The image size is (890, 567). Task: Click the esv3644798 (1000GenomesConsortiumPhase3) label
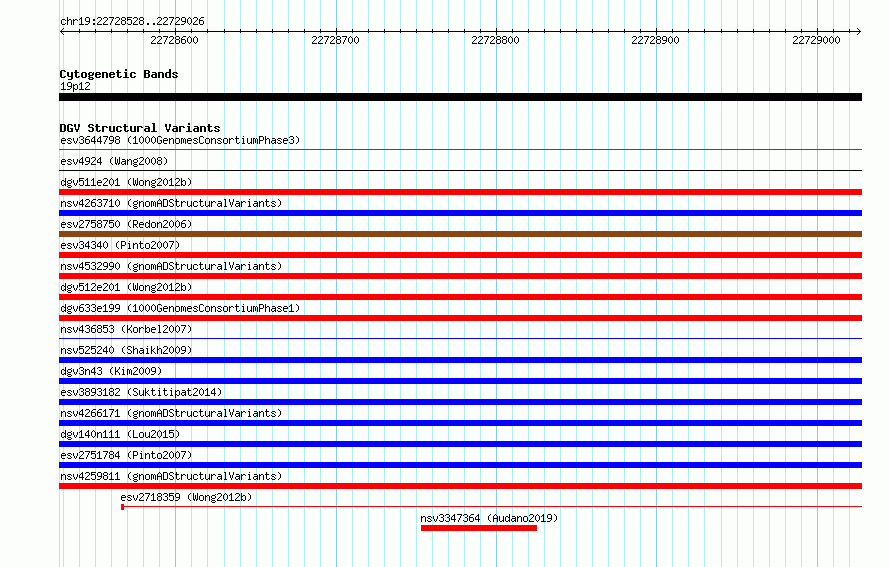(180, 140)
